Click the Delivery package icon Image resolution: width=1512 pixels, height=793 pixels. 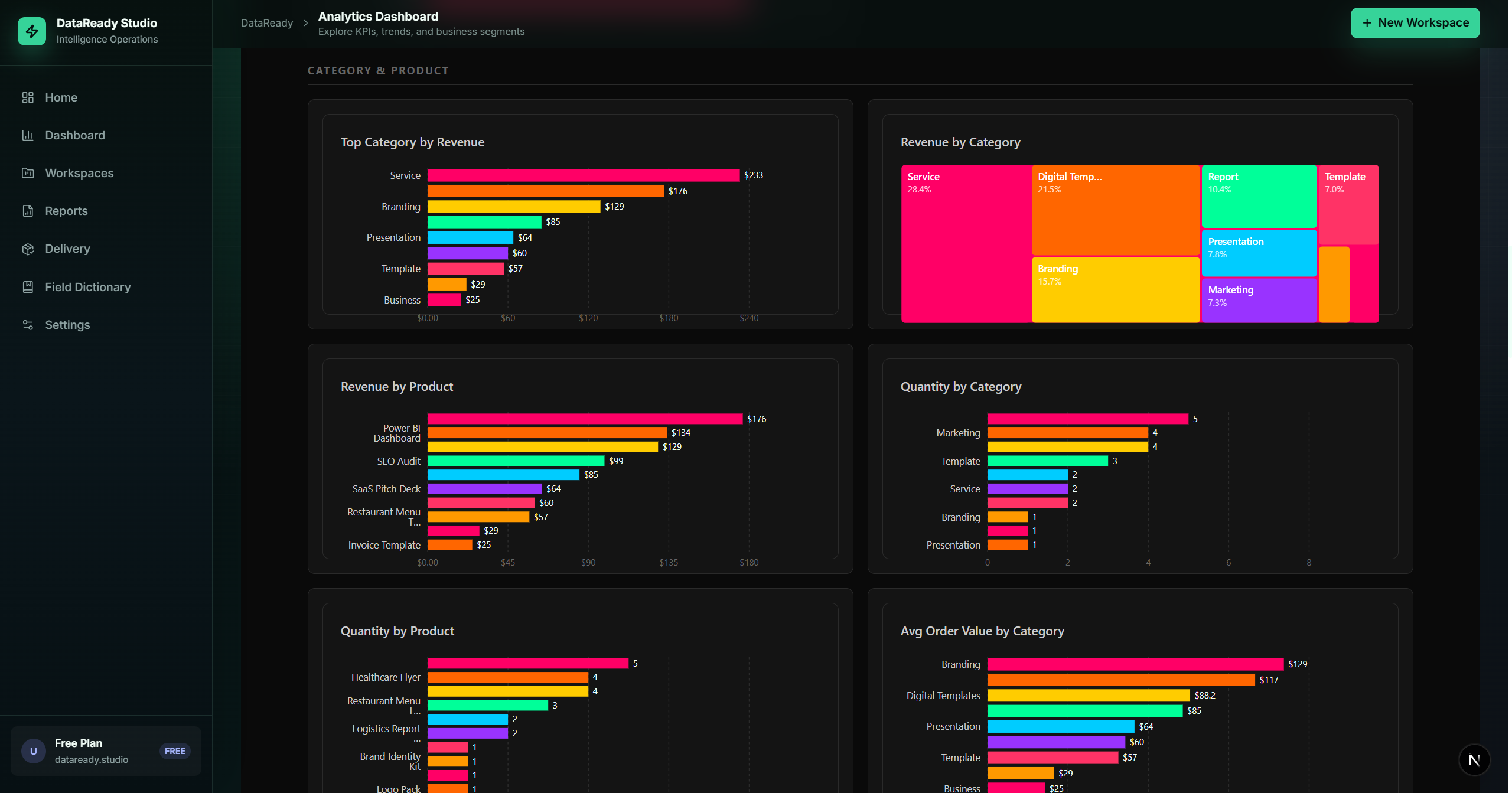(x=28, y=249)
